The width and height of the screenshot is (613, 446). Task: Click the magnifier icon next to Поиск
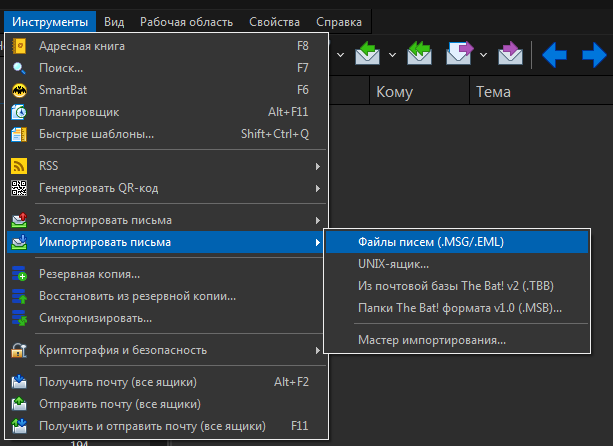click(x=19, y=68)
